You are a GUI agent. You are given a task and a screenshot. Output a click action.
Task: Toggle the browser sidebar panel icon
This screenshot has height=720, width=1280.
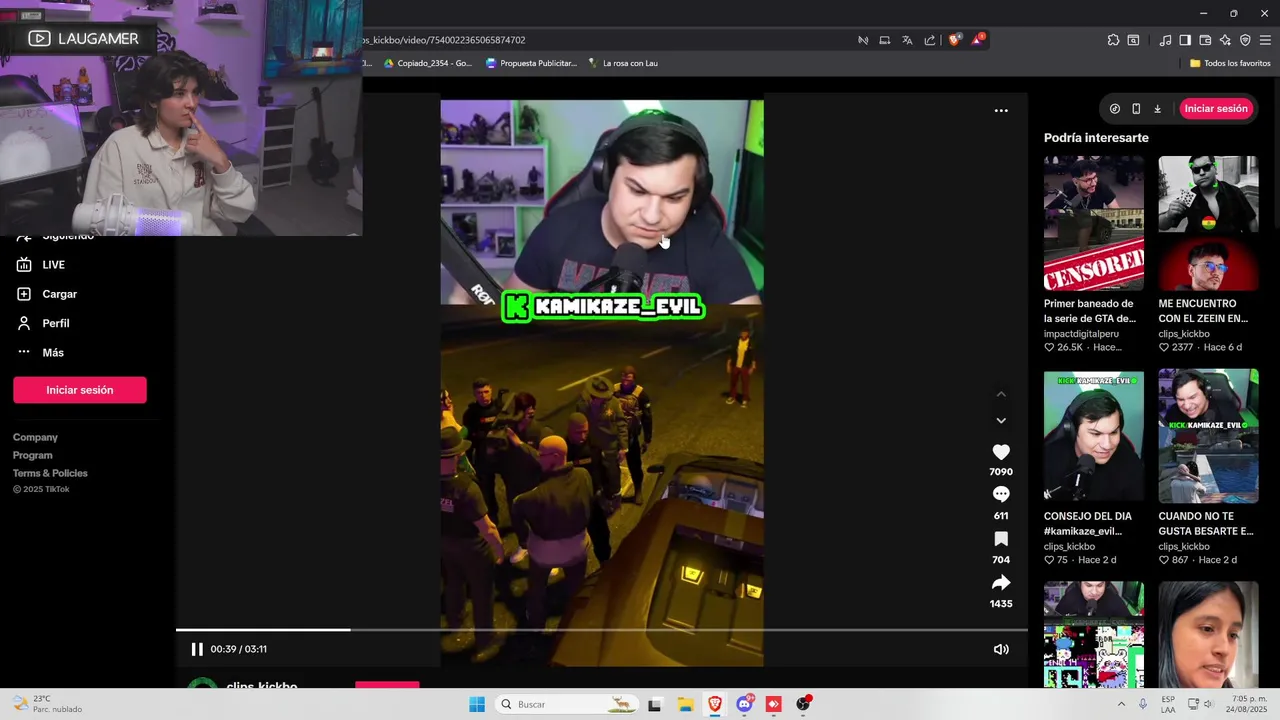tap(1185, 40)
